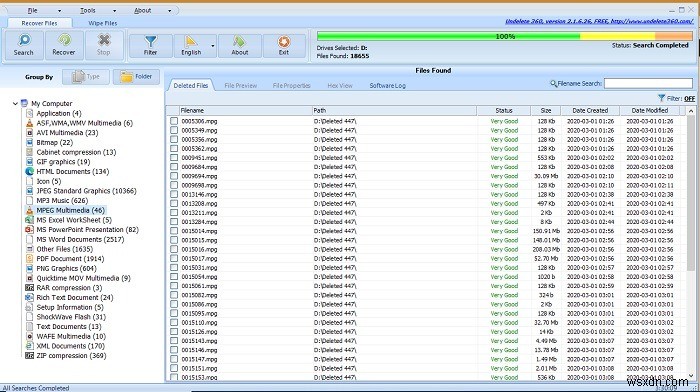Click the file list vertical scrollbar
The width and height of the screenshot is (700, 392).
click(691, 243)
